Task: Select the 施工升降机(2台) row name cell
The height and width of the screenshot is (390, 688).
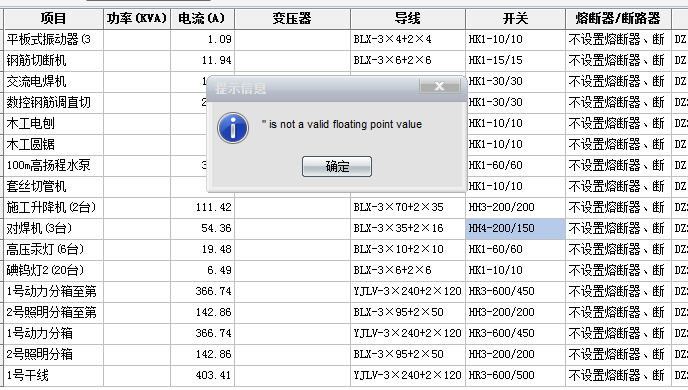Action: pyautogui.click(x=54, y=208)
